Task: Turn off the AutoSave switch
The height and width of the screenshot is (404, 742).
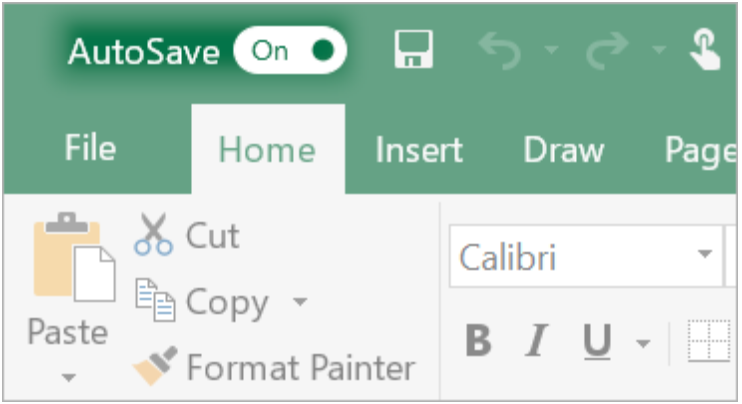Action: pos(290,50)
